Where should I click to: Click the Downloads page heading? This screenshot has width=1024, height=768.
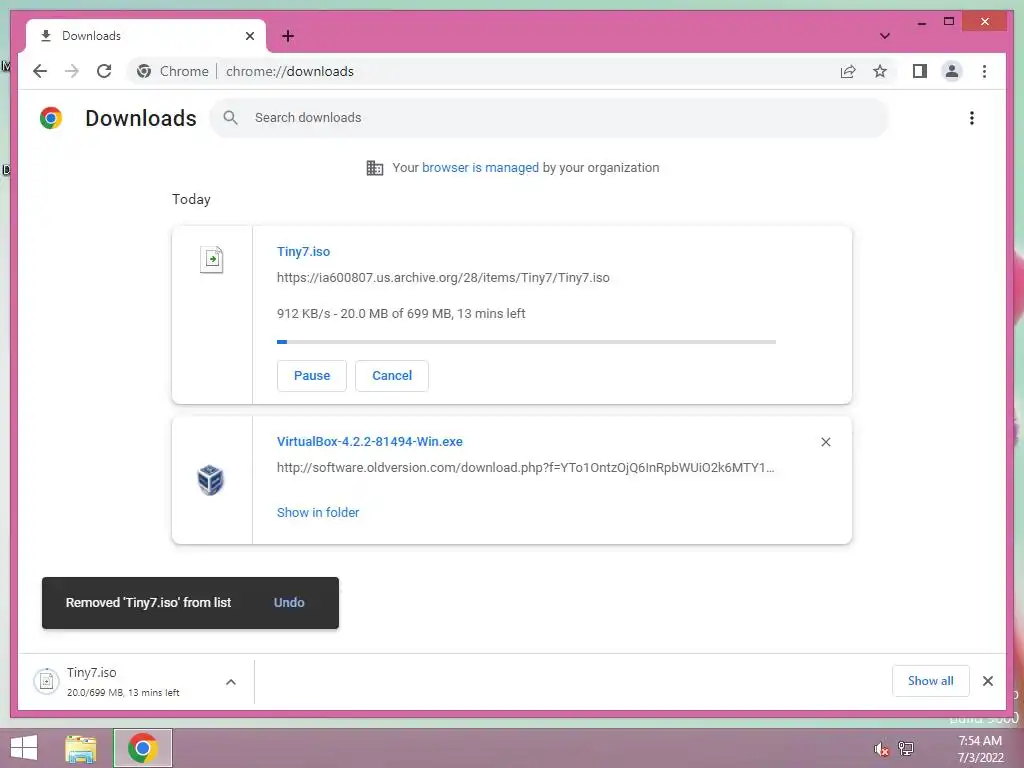140,118
